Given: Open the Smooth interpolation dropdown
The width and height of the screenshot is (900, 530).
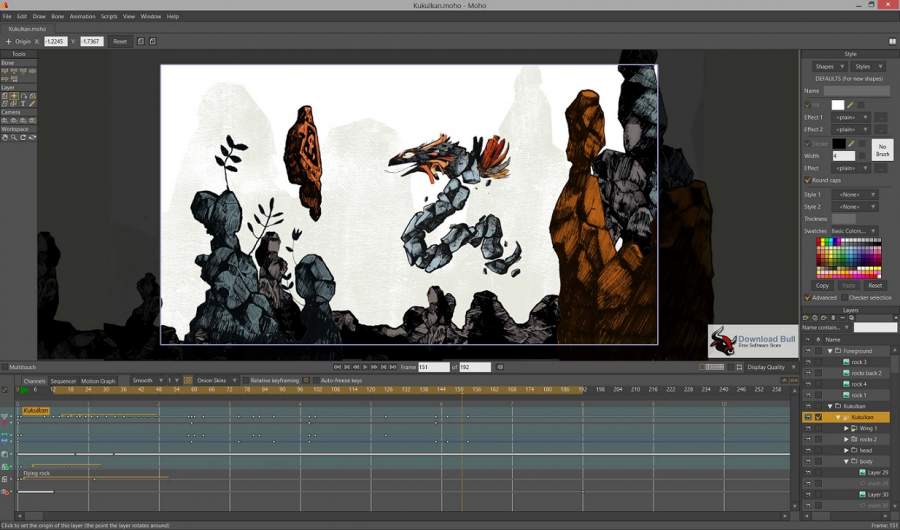Looking at the screenshot, I should (x=147, y=380).
